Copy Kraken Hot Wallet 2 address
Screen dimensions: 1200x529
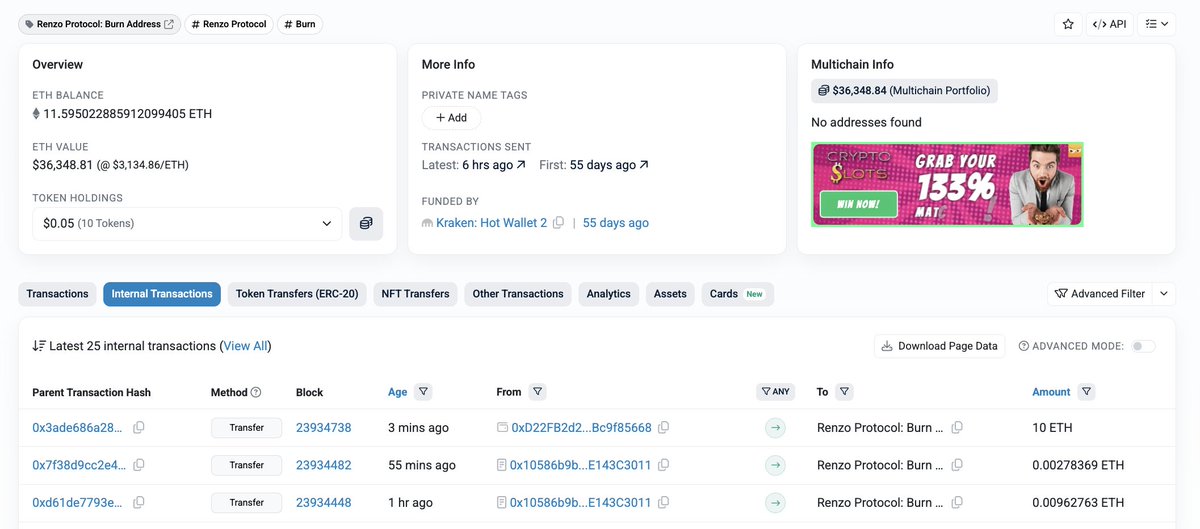559,223
